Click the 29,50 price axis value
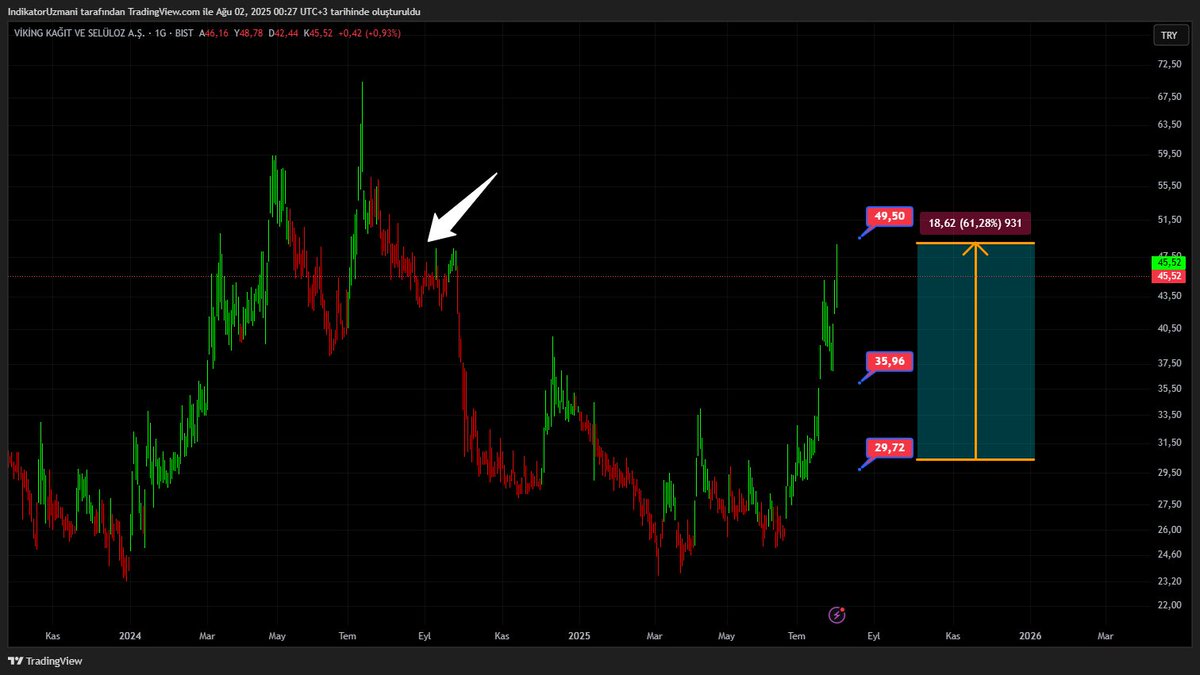This screenshot has width=1200, height=675. (1168, 472)
